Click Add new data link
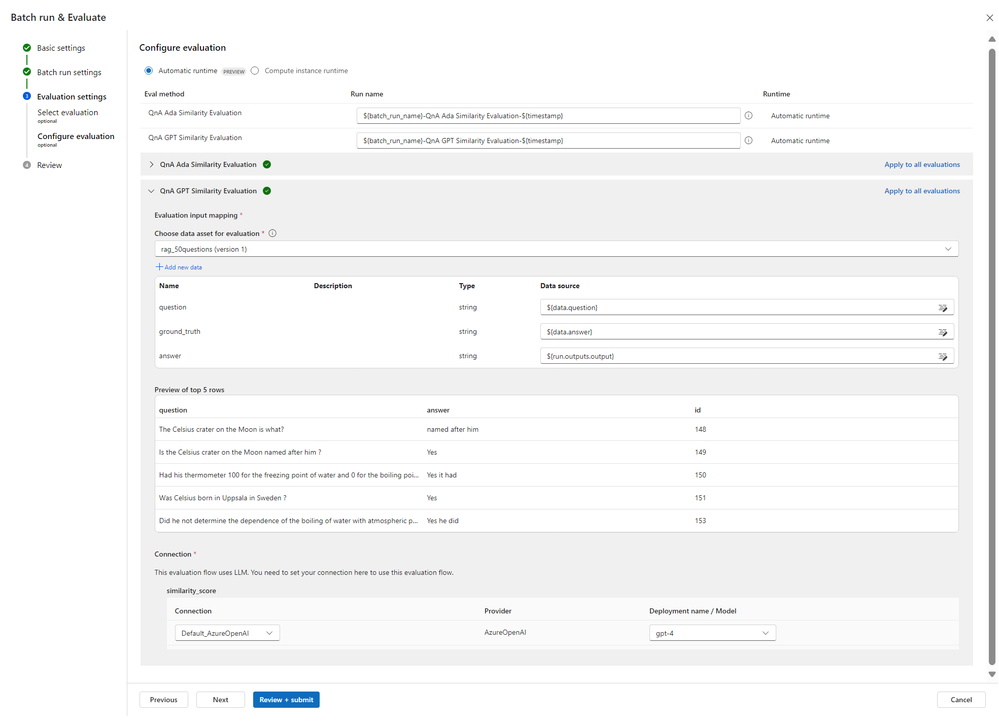Screen dimensions: 999x722 [183, 267]
